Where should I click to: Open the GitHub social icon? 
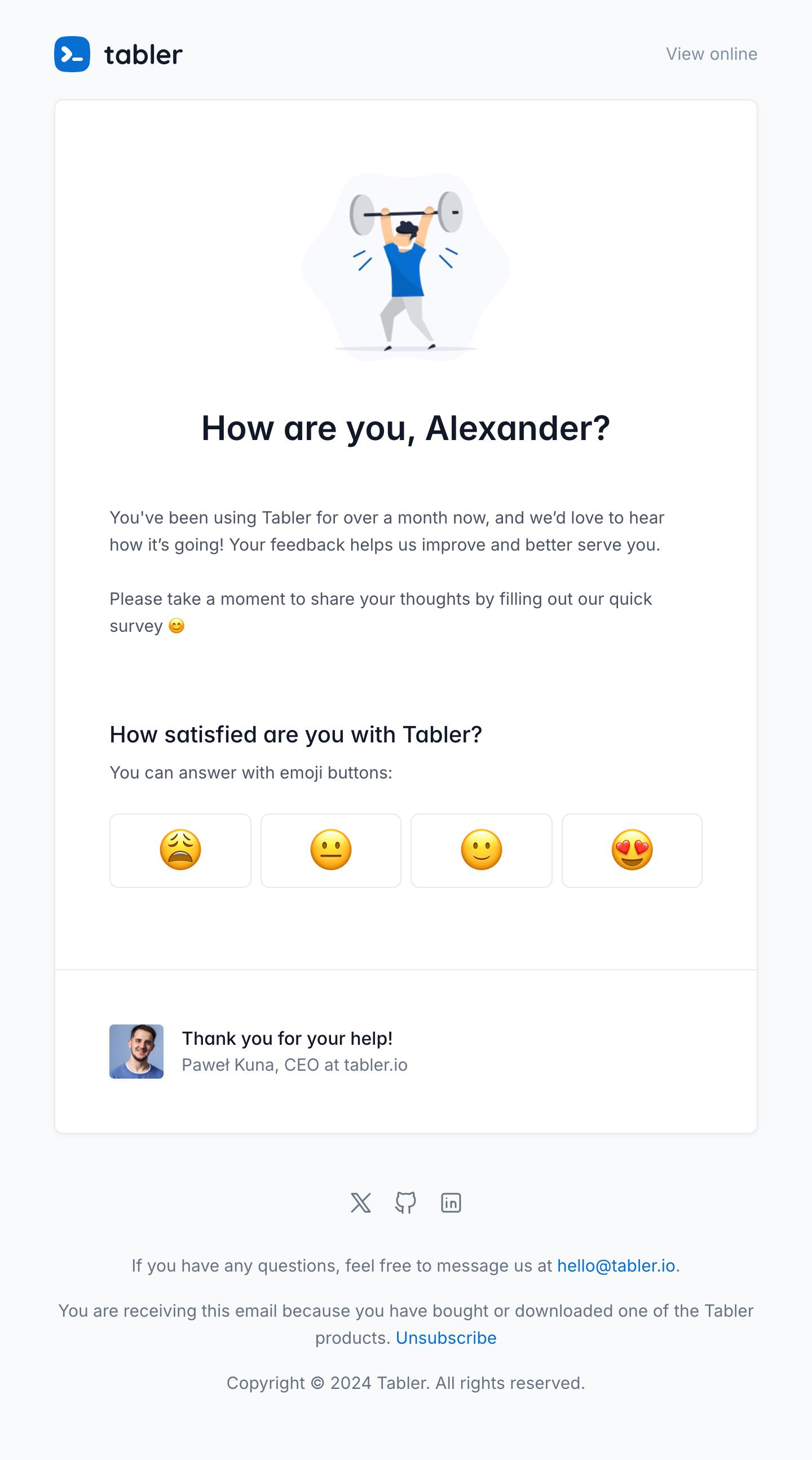pyautogui.click(x=405, y=1203)
